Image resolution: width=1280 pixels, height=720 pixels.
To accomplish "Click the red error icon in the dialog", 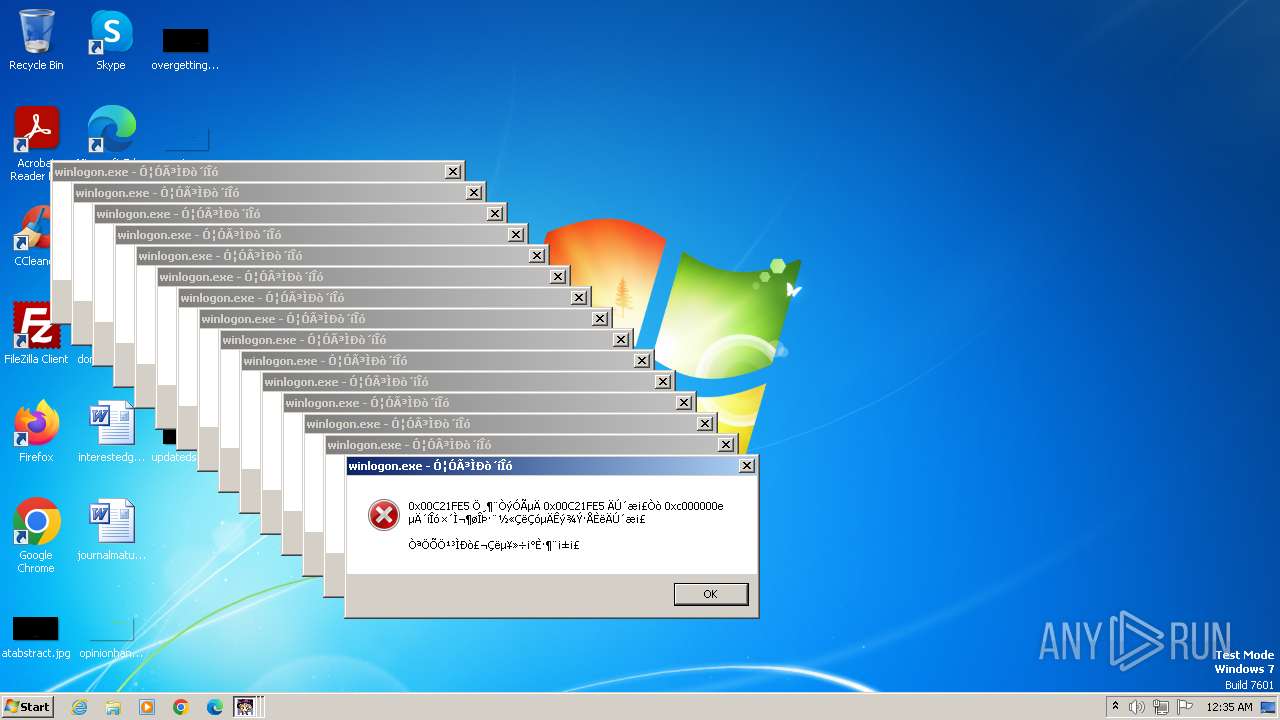I will click(x=384, y=515).
